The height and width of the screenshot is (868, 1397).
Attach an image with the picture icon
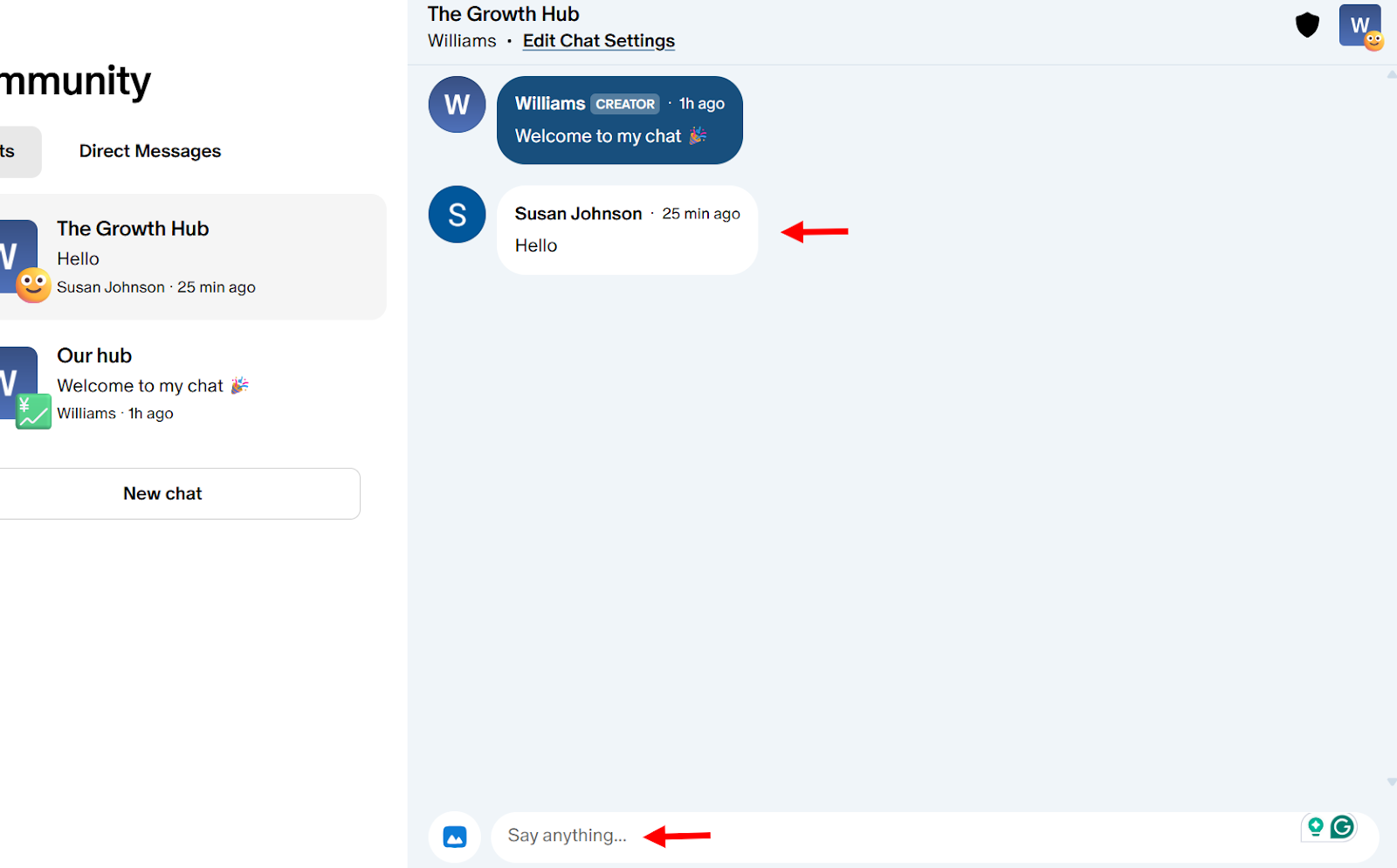(455, 837)
